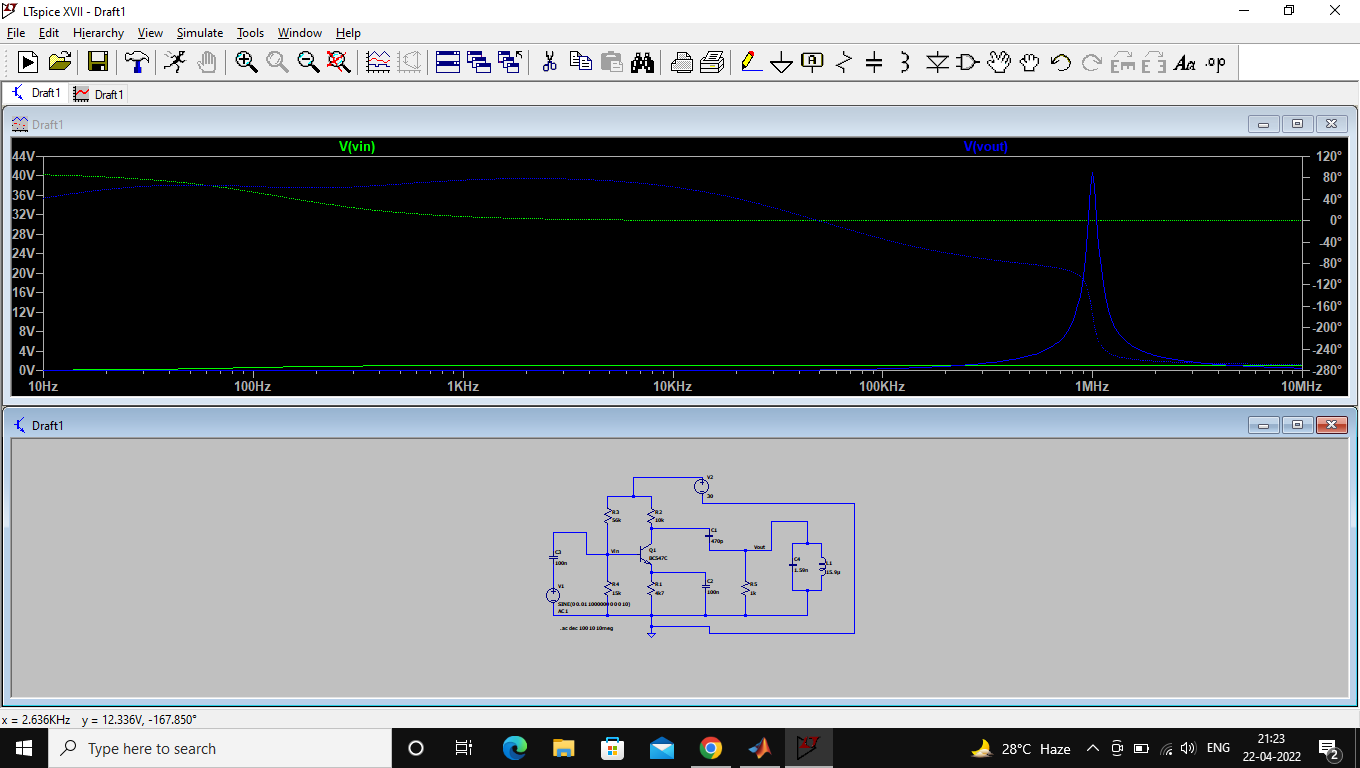Switch to the Draft1 waveform plot tab
The image size is (1360, 768).
coord(99,94)
